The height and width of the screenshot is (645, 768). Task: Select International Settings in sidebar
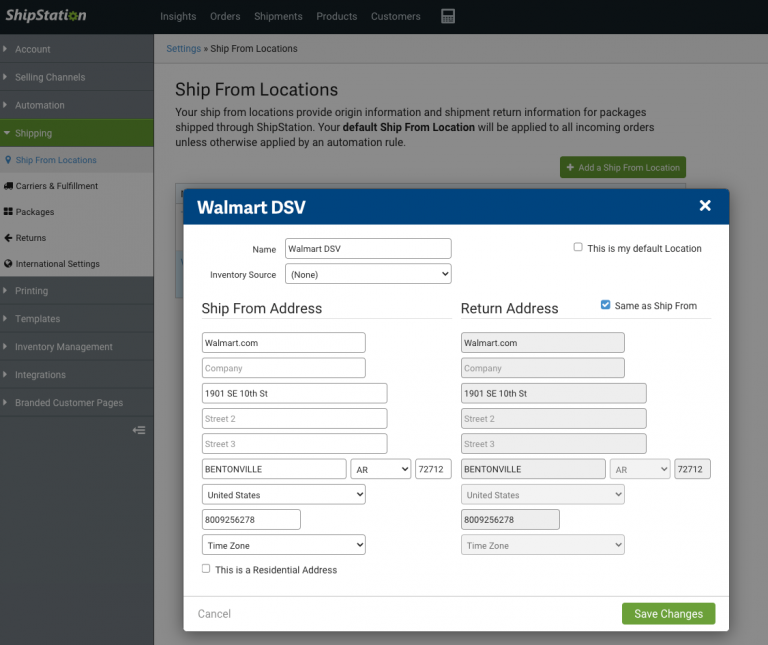[x=76, y=263]
